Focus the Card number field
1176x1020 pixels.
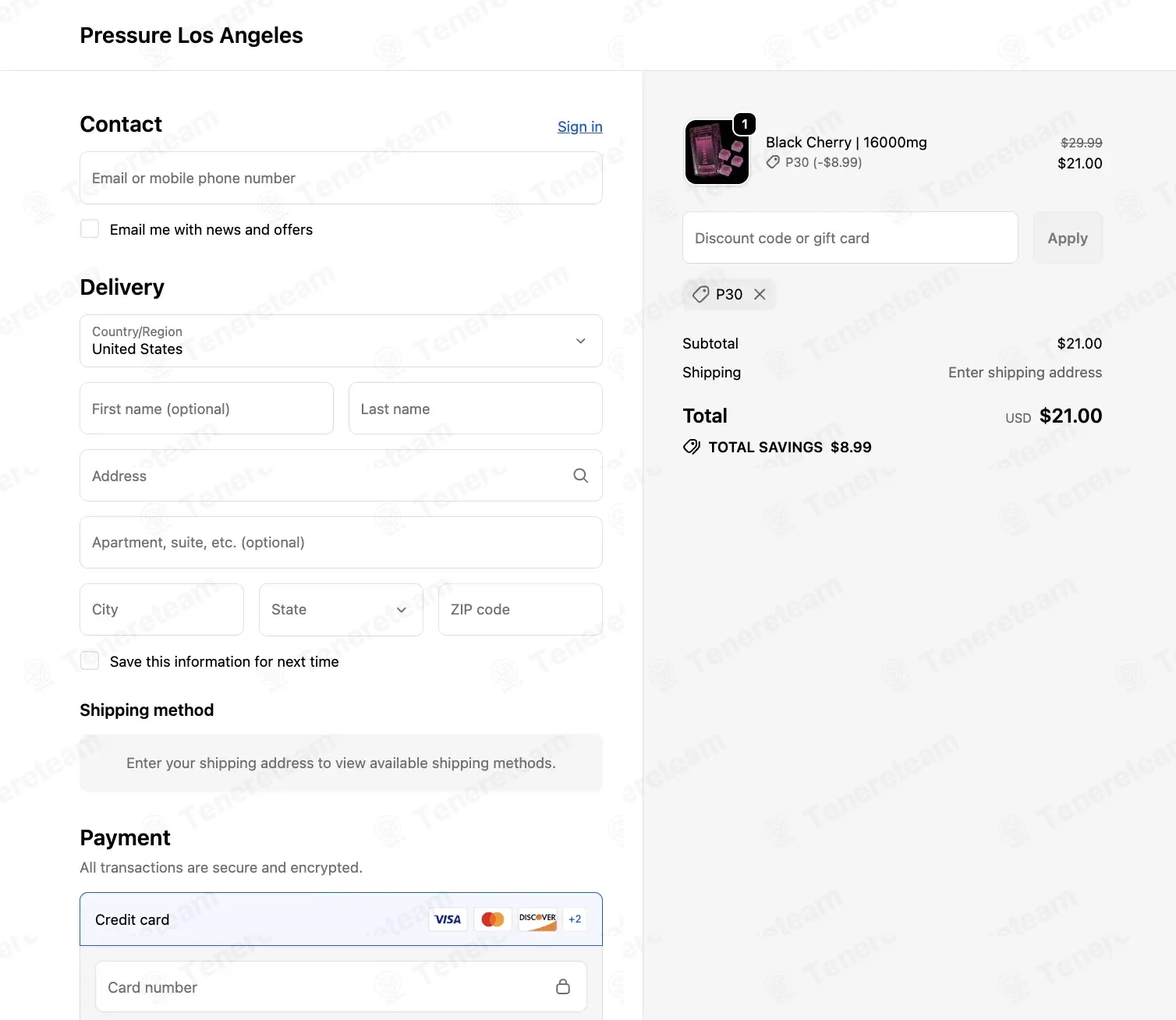[341, 987]
